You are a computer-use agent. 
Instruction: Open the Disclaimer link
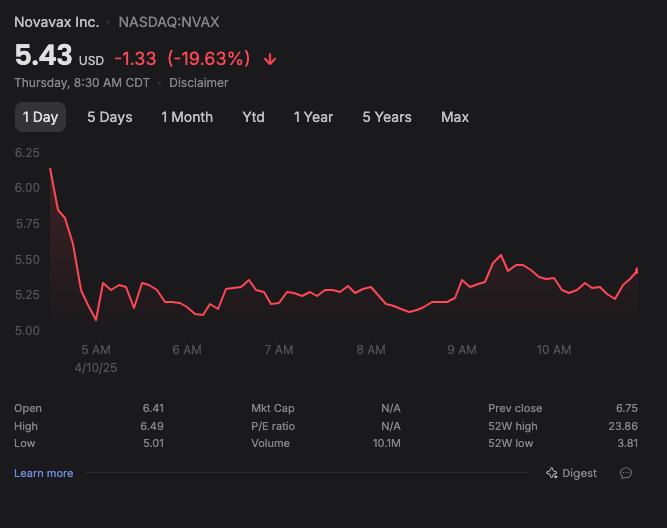pyautogui.click(x=199, y=83)
